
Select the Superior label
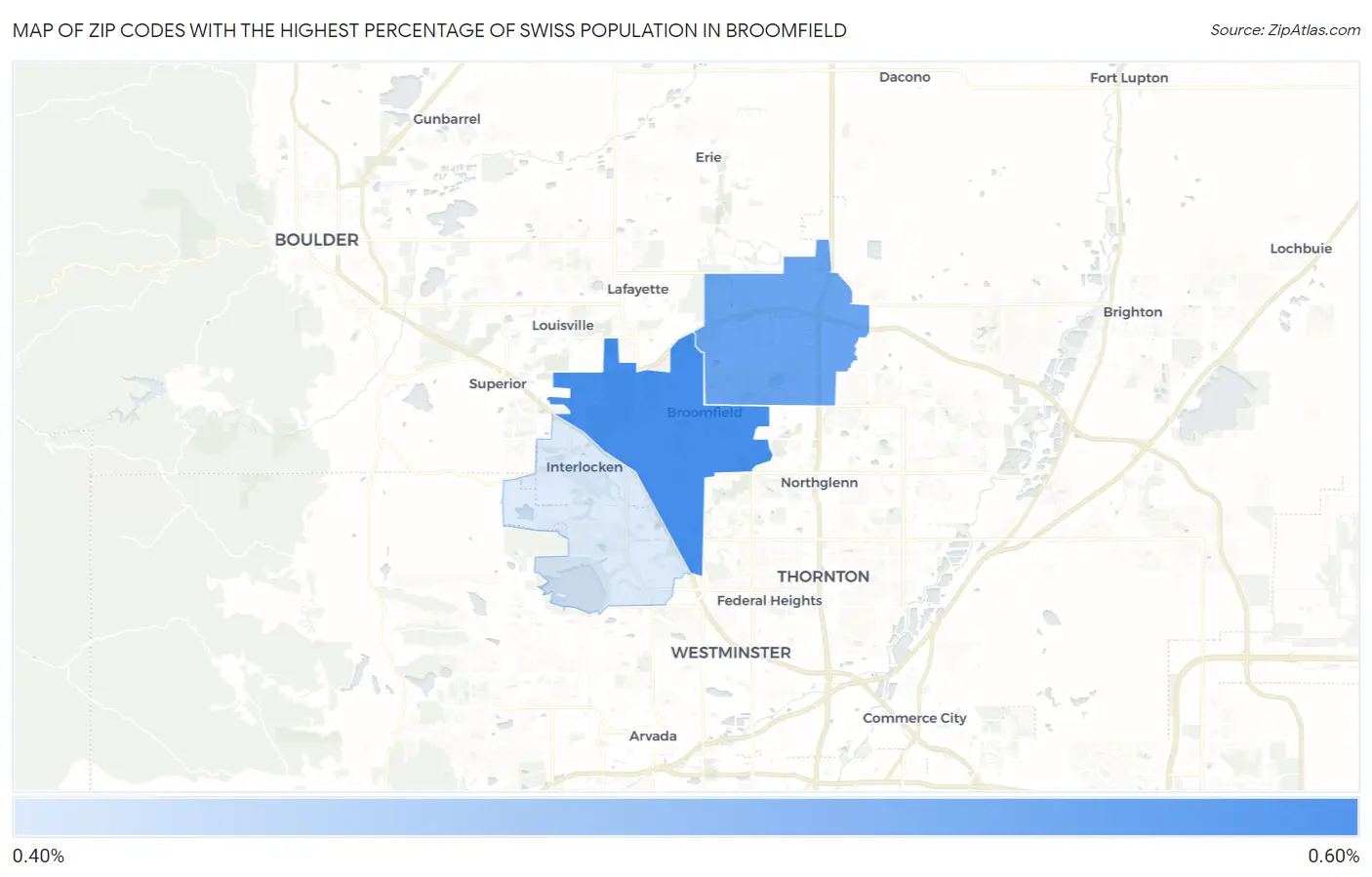point(498,384)
